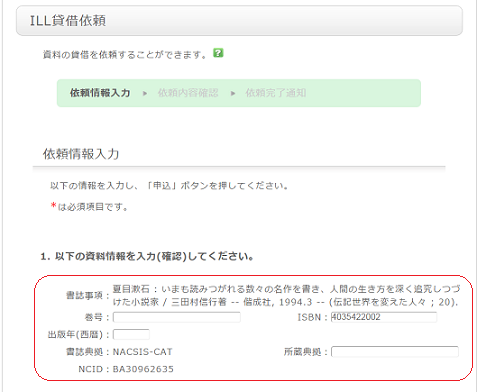The height and width of the screenshot is (392, 477).
Task: Place cursor in 所蔵典拠 field
Action: 395,352
